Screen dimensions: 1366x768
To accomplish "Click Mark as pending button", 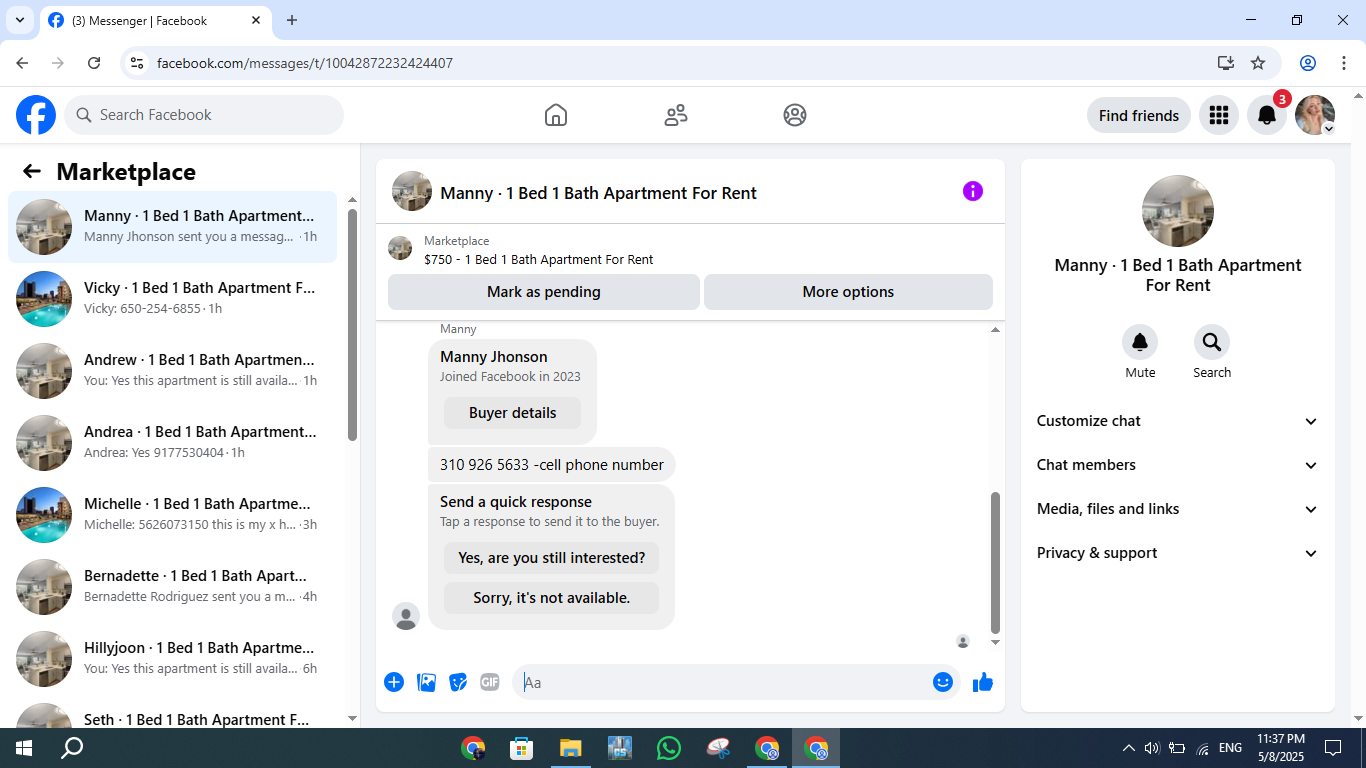I will [x=544, y=292].
